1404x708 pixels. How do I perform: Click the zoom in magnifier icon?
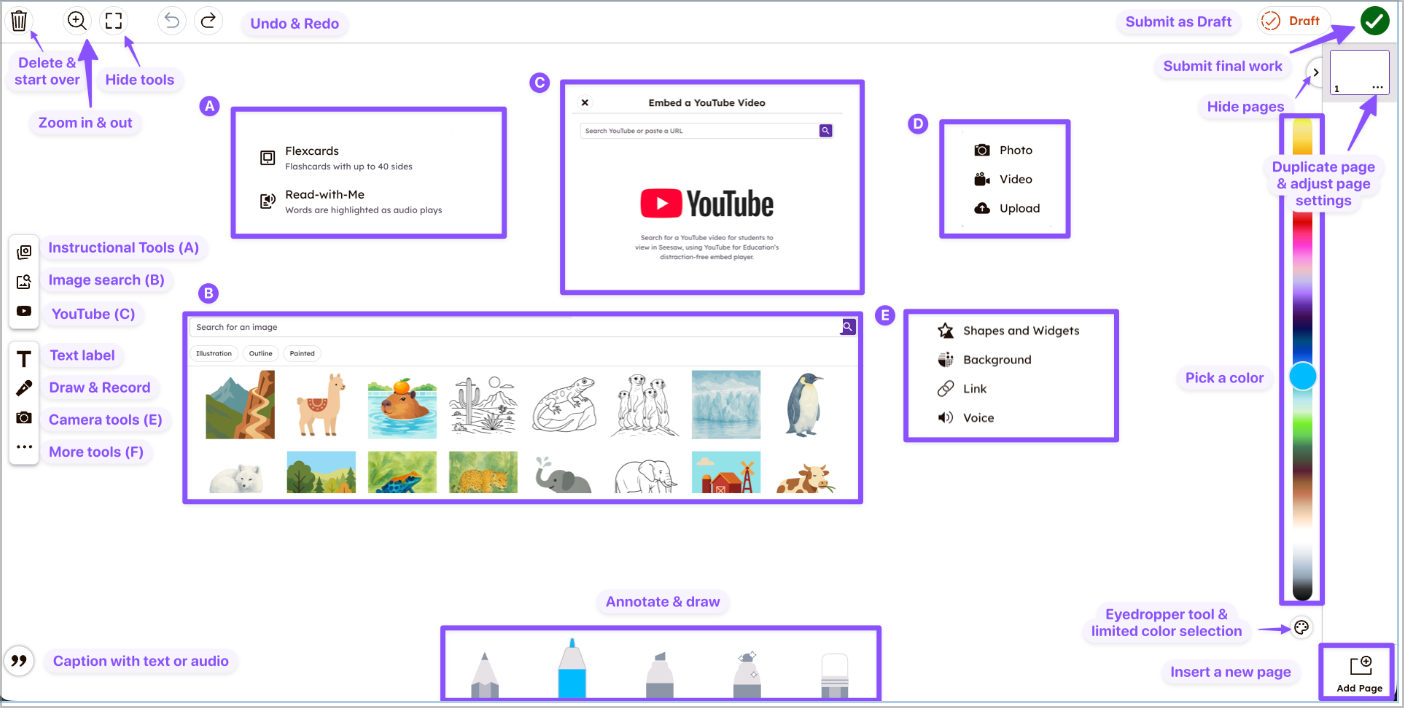(77, 21)
